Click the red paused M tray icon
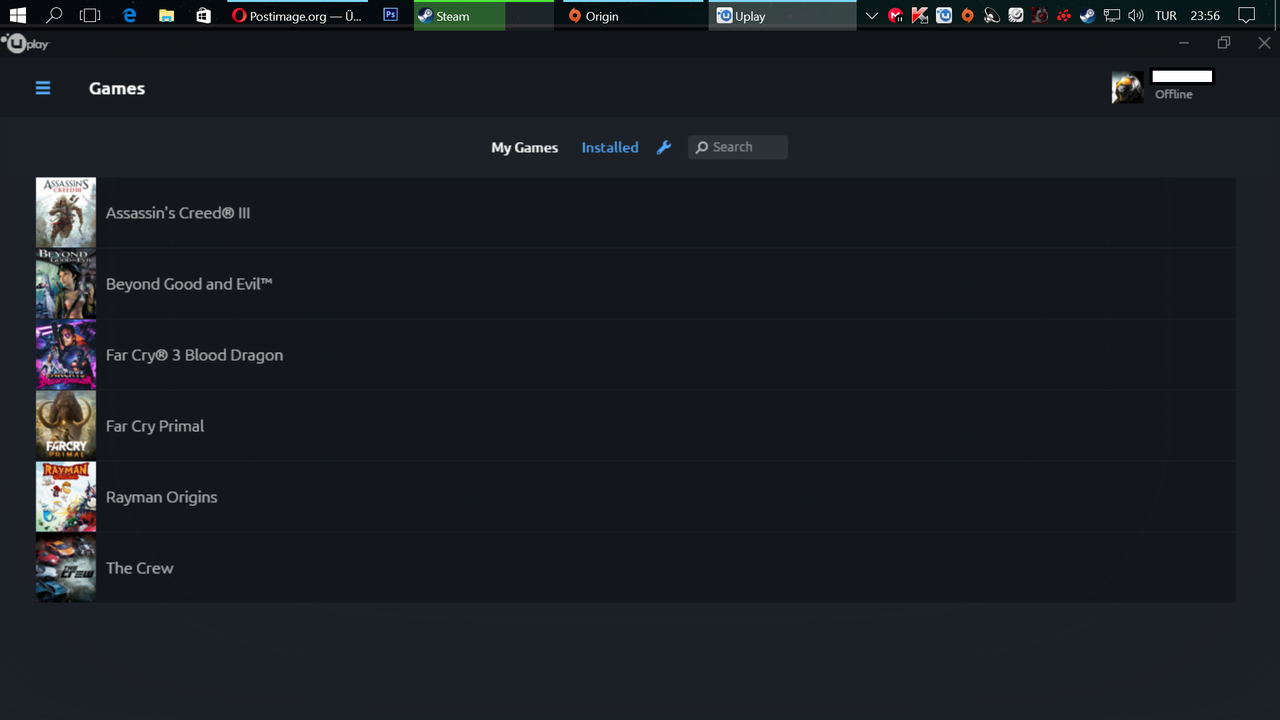Viewport: 1280px width, 720px height. pyautogui.click(x=895, y=16)
